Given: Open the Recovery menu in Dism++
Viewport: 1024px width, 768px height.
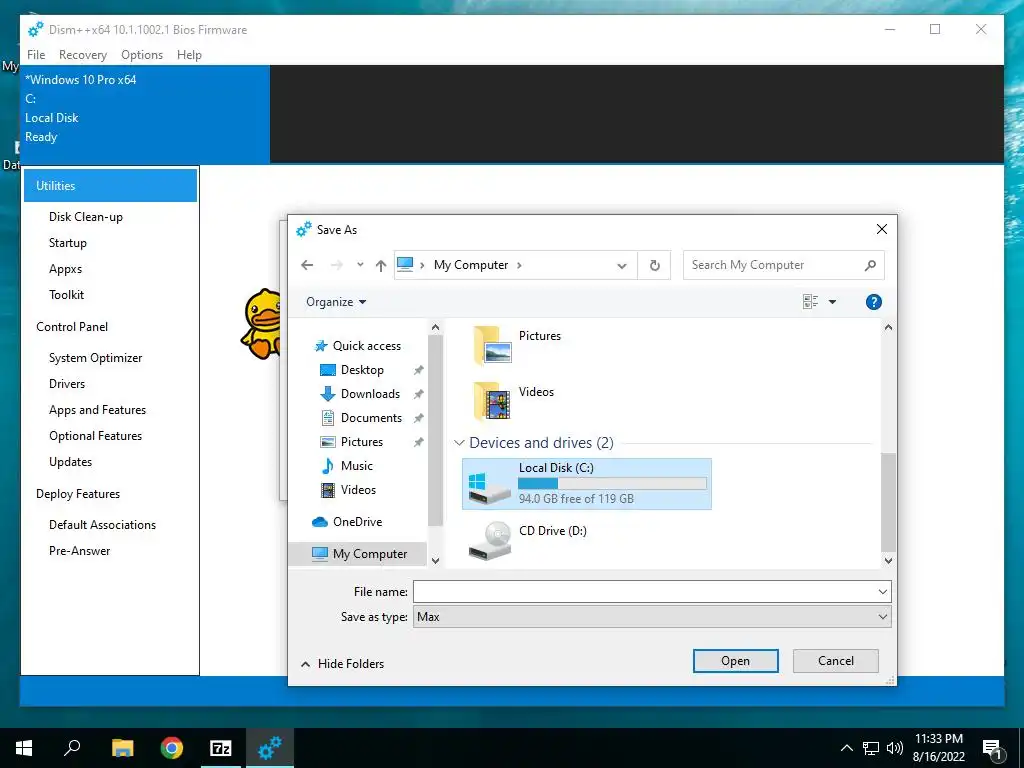Looking at the screenshot, I should click(x=83, y=55).
